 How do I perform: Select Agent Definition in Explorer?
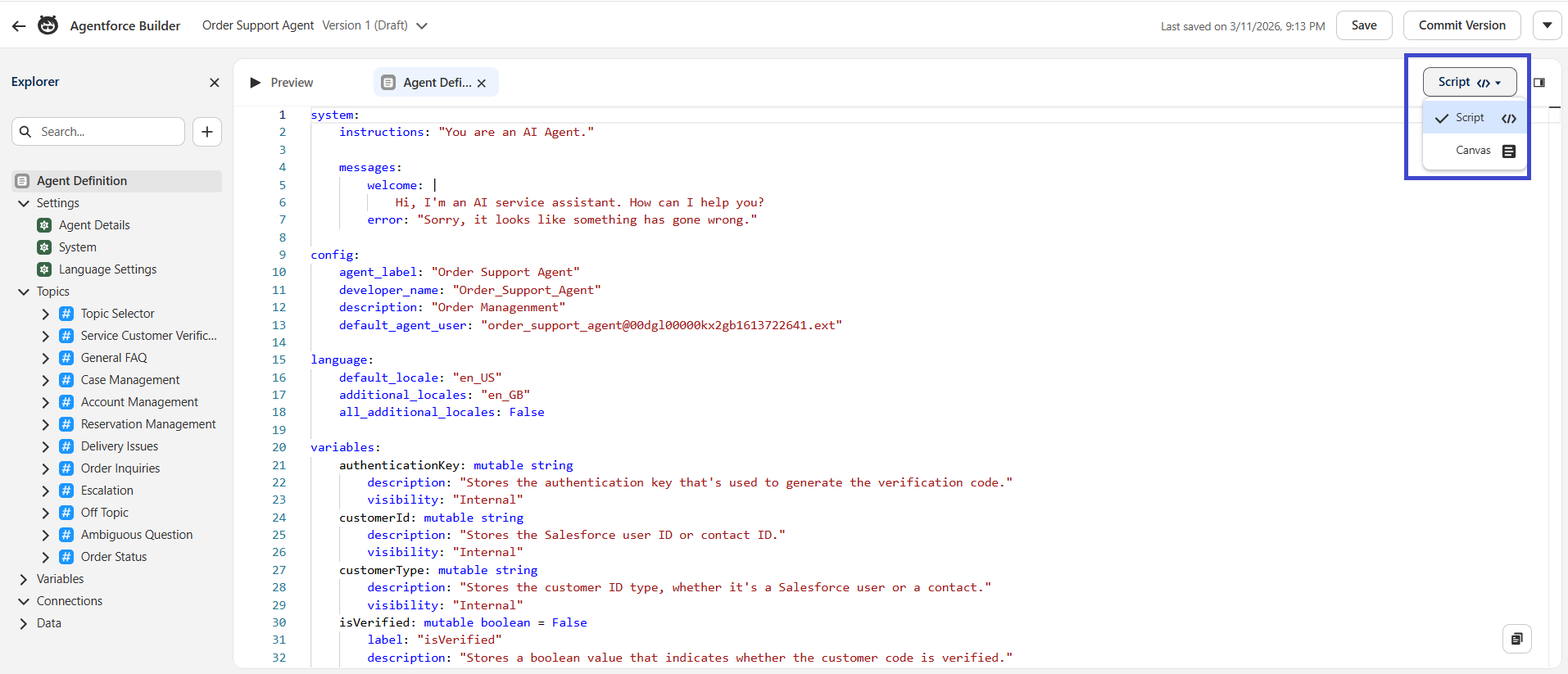[117, 181]
